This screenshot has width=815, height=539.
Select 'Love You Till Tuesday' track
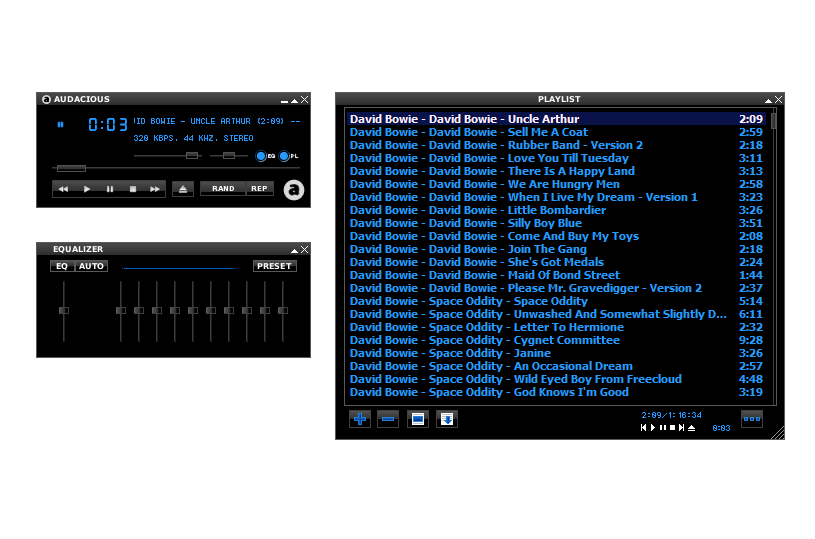tap(556, 158)
